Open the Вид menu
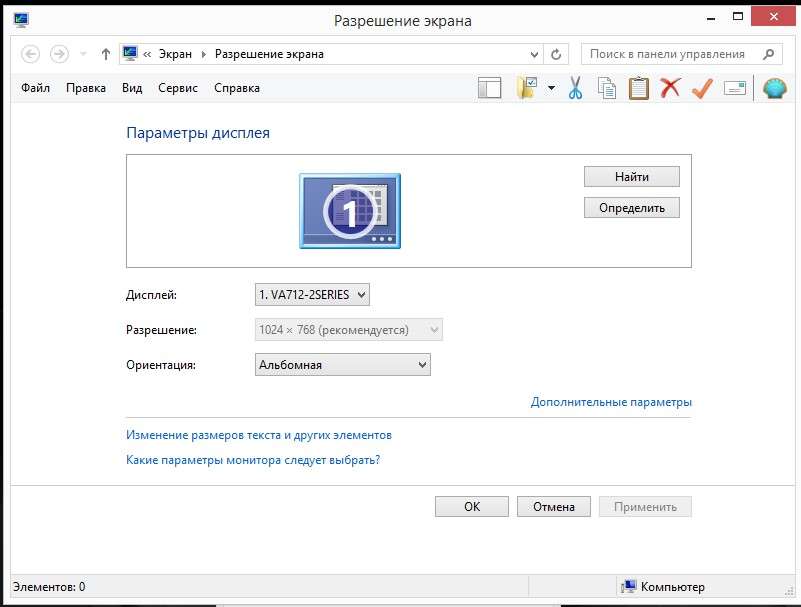 pos(132,88)
